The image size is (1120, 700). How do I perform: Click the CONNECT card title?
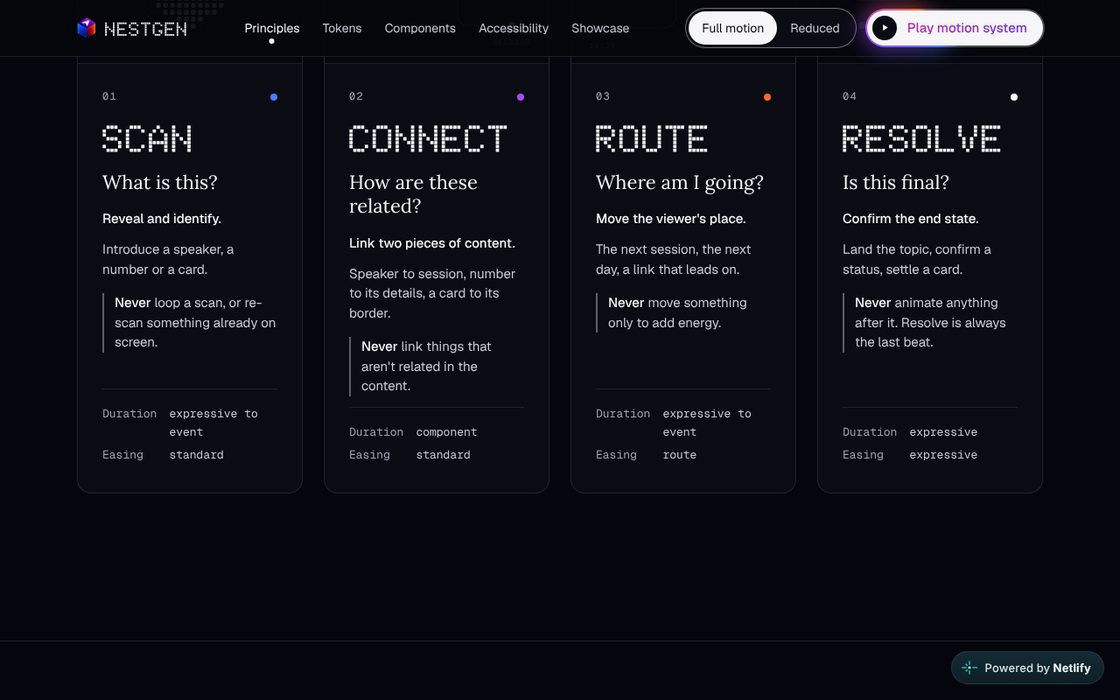(428, 139)
